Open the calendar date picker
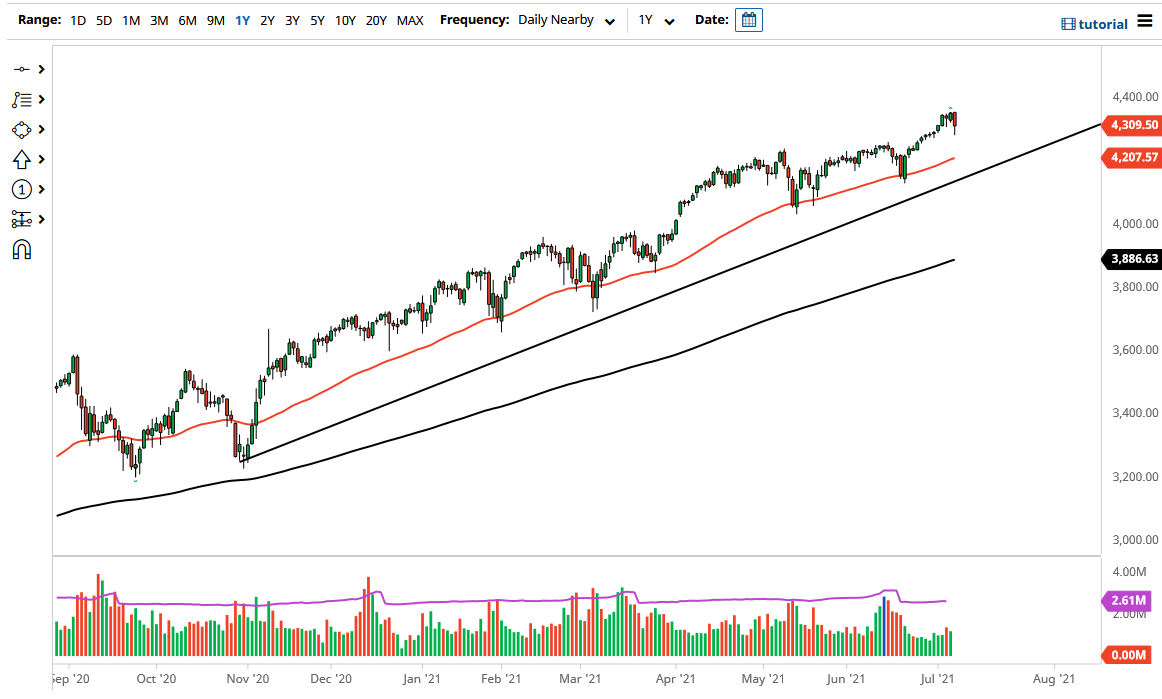Image resolution: width=1162 pixels, height=699 pixels. pos(748,20)
